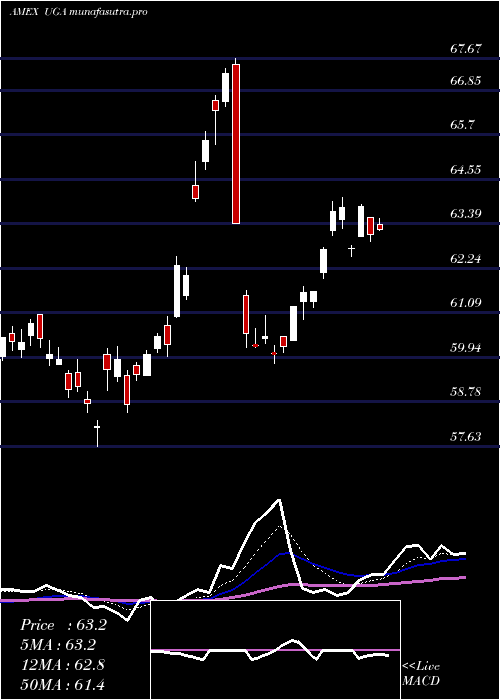Click the 12MA : 62.8 readout
The width and height of the screenshot is (500, 700).
[63, 665]
